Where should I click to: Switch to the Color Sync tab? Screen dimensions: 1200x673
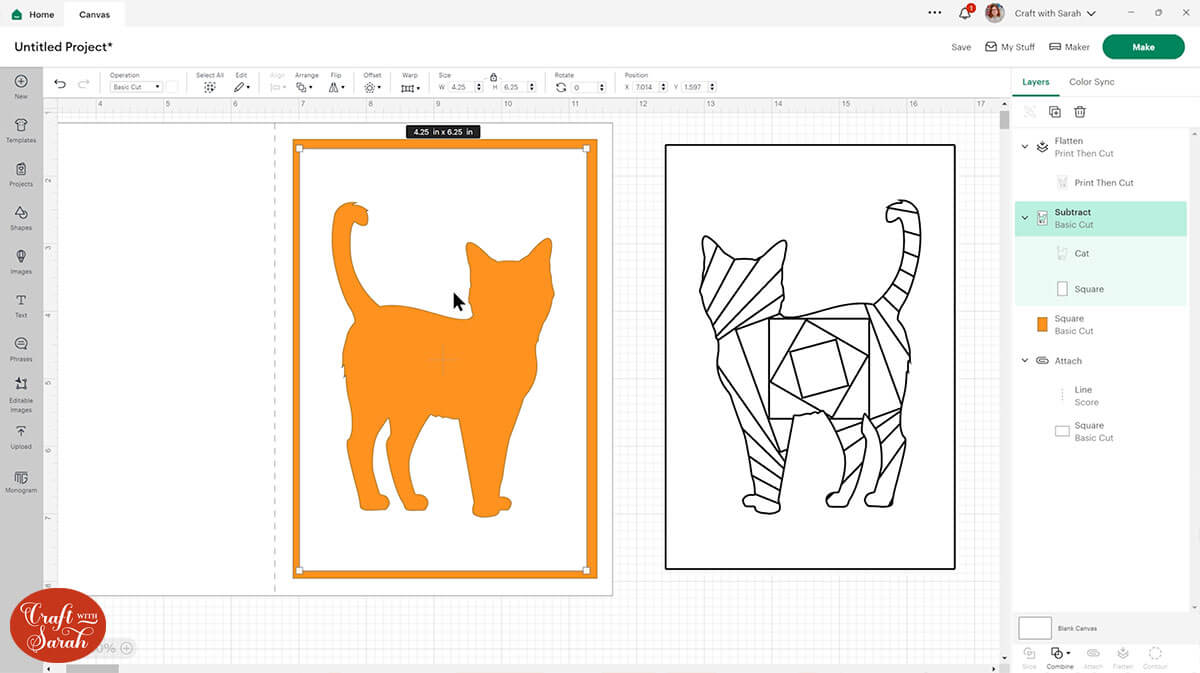(1091, 82)
